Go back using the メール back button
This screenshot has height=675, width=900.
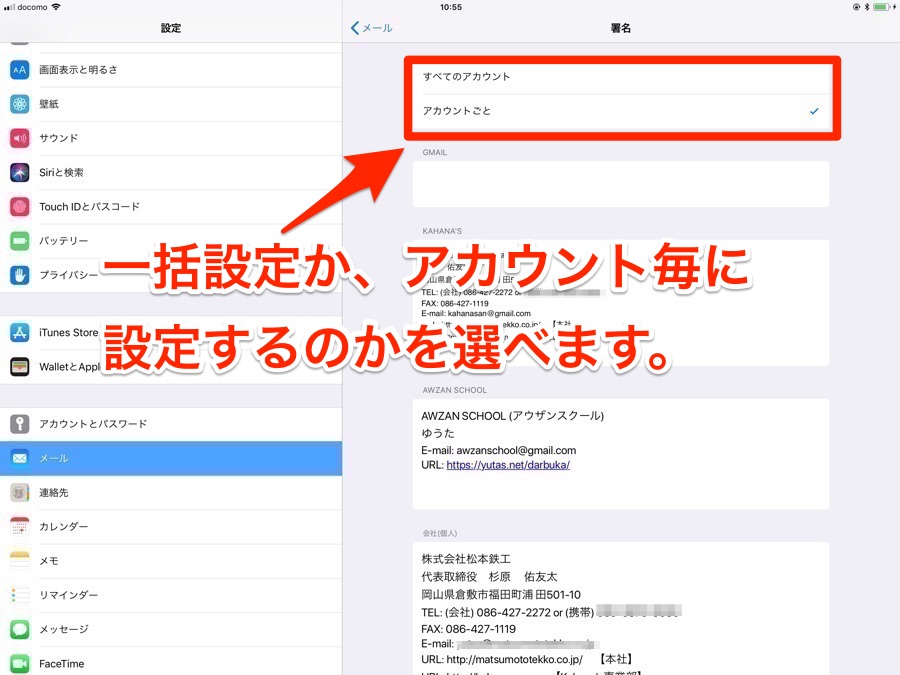point(371,28)
